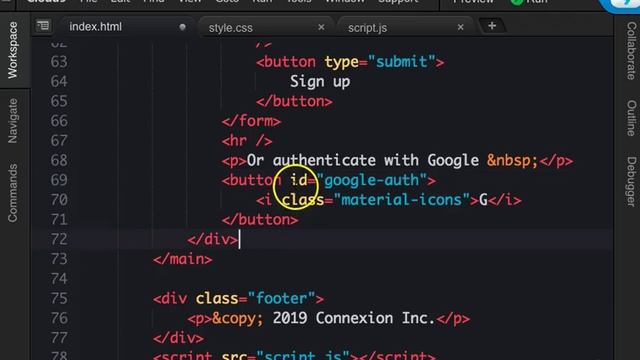Open the Outline panel on the right

point(631,118)
